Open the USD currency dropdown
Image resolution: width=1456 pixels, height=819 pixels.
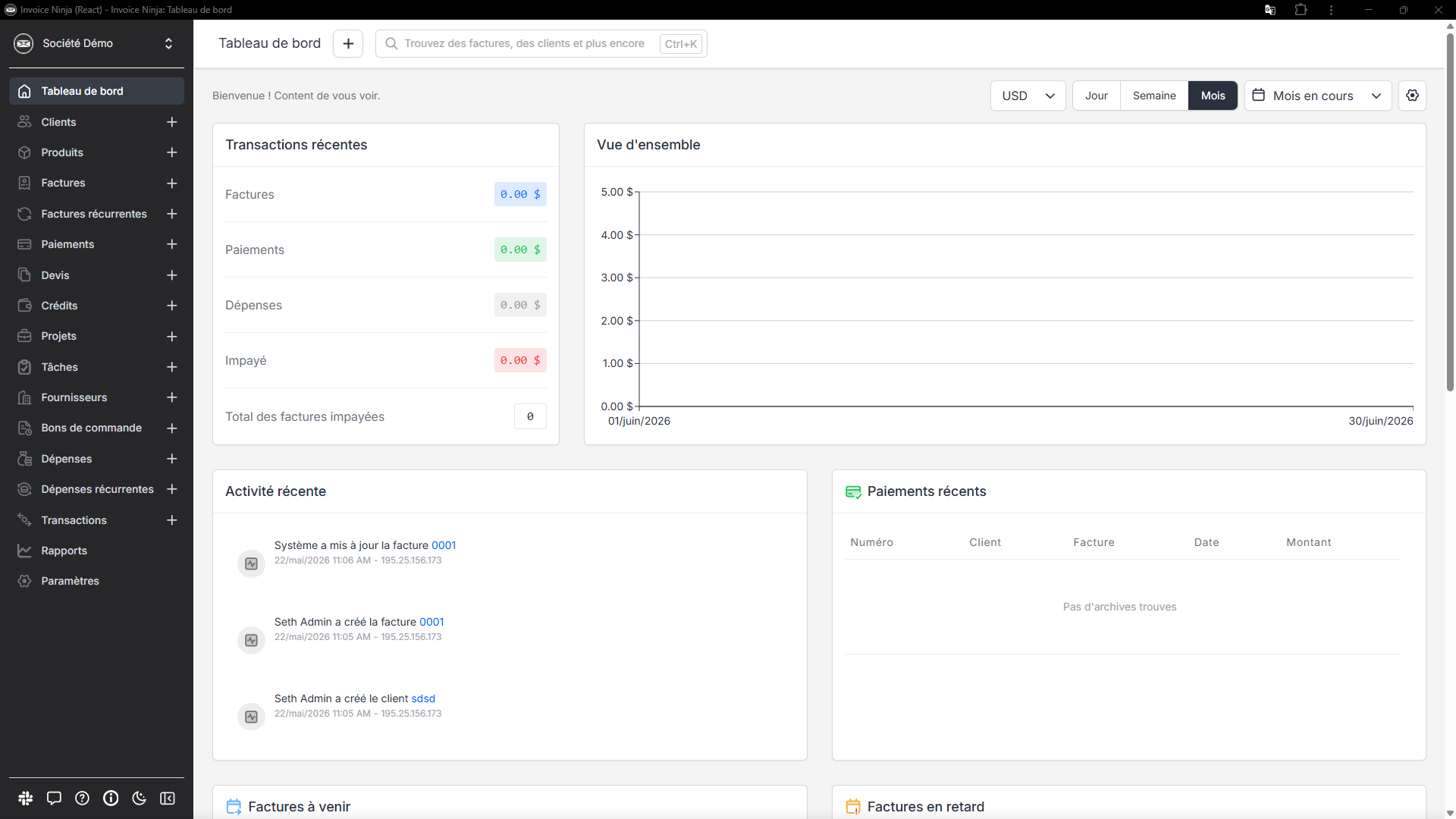(1028, 96)
